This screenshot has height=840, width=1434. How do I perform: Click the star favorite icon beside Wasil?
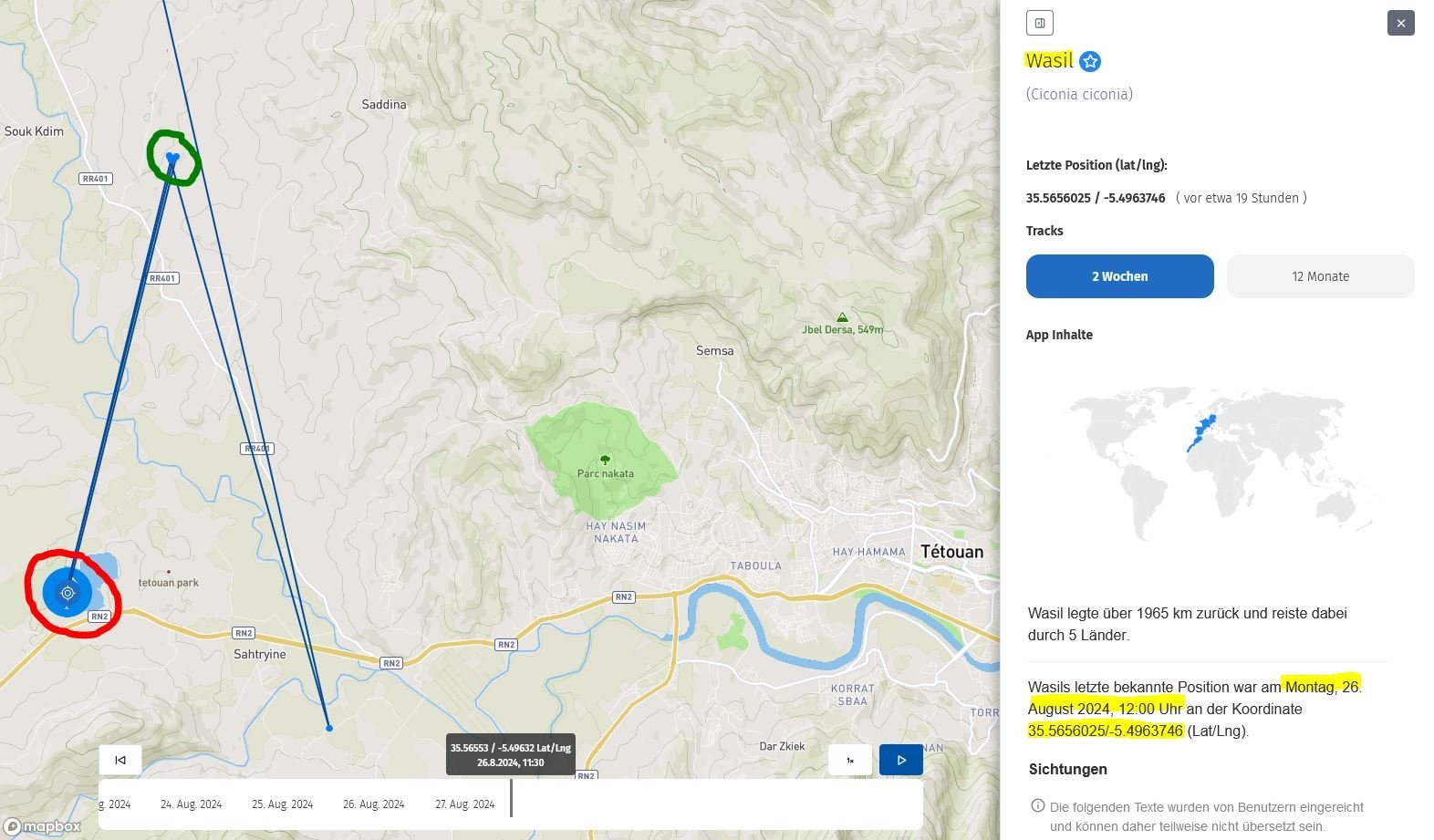coord(1090,61)
